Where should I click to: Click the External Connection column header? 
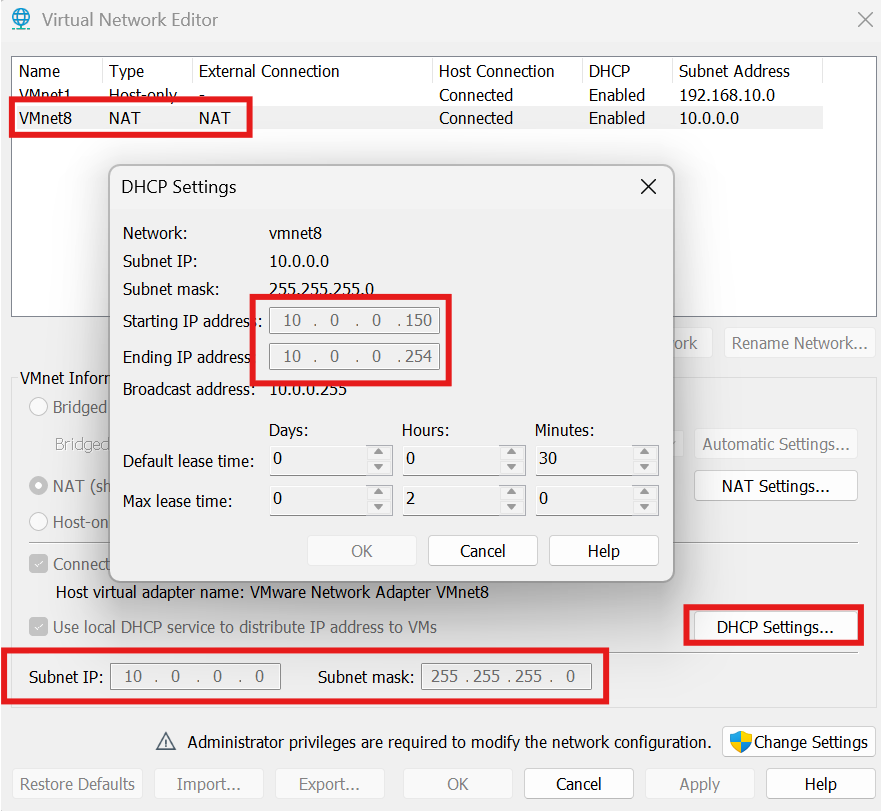click(x=312, y=71)
